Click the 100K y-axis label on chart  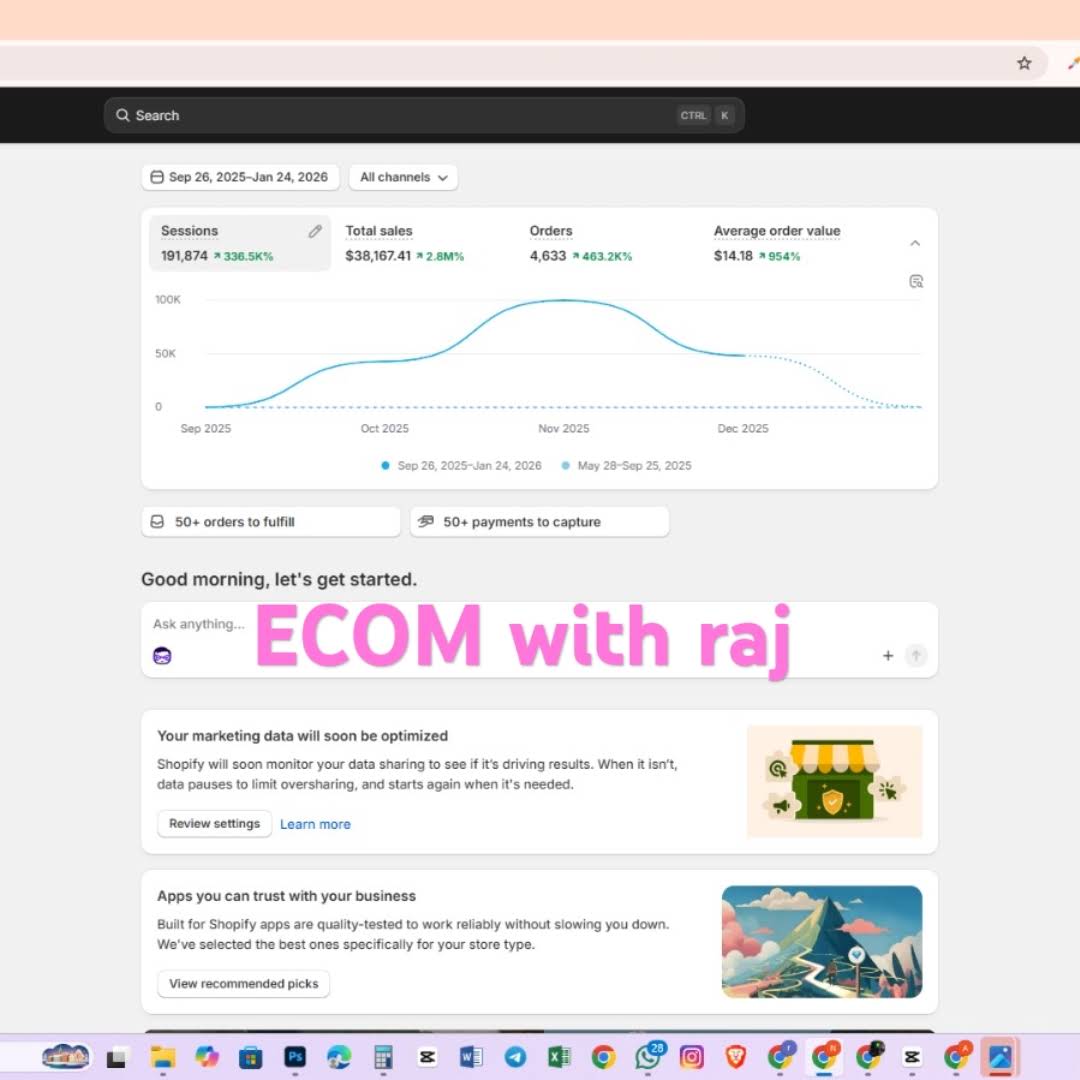point(167,300)
